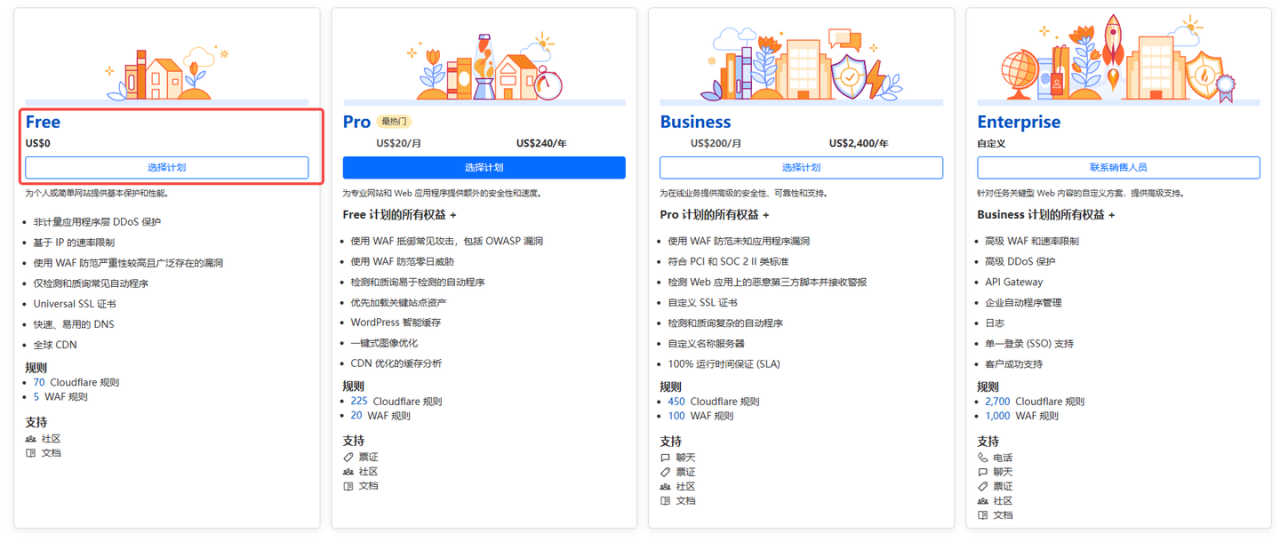Click the API Gateway feature

pos(1014,282)
